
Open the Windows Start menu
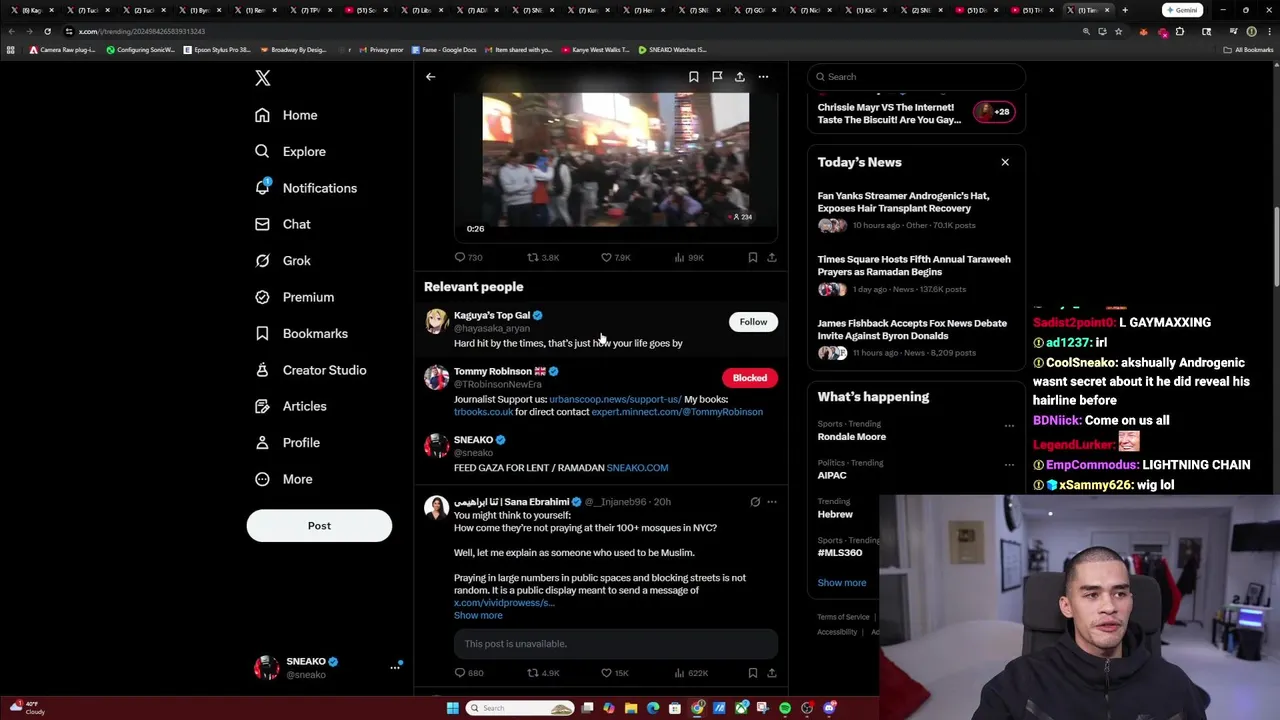click(x=452, y=708)
